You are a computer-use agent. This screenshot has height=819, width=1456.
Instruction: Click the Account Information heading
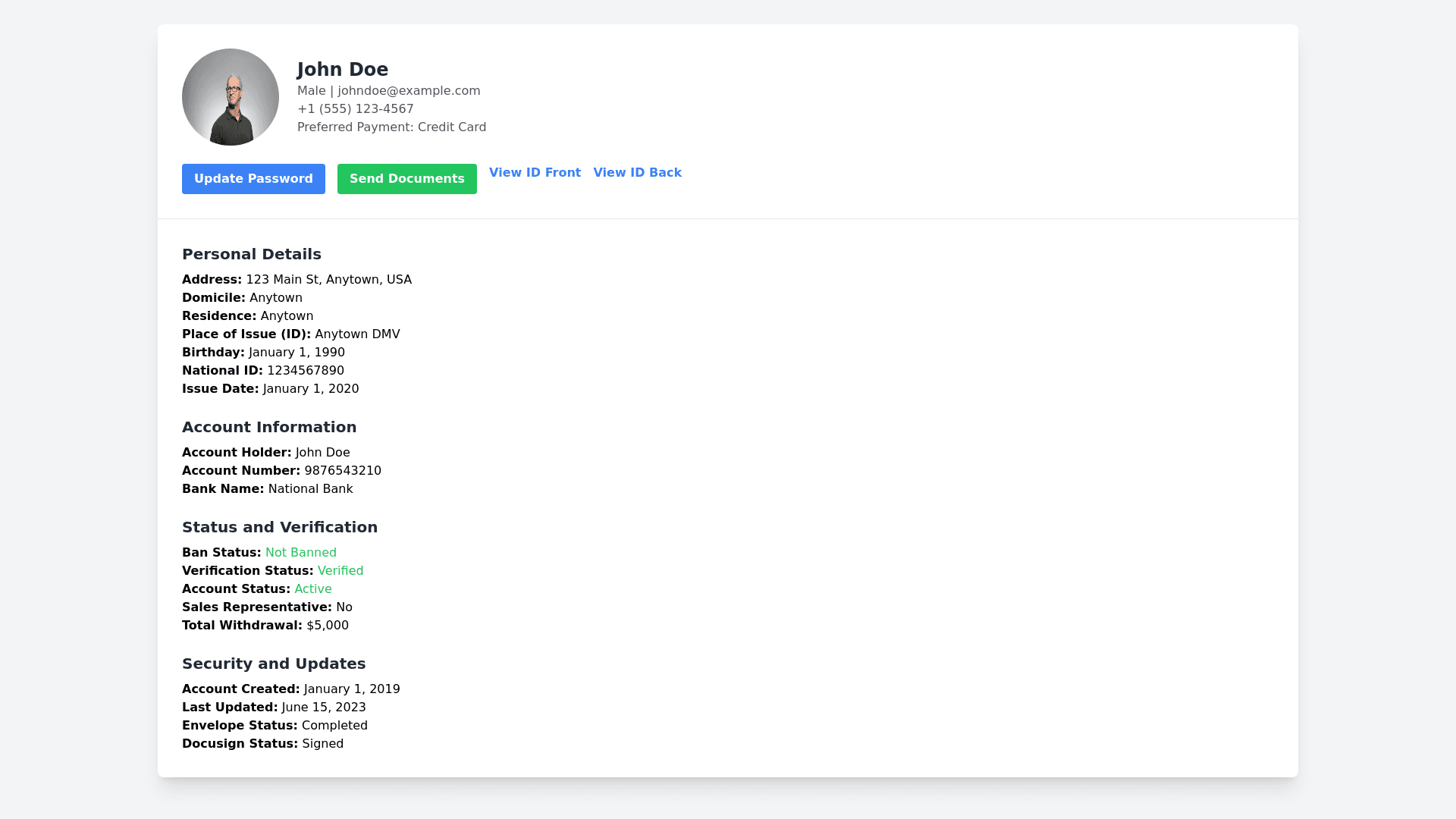(x=269, y=428)
